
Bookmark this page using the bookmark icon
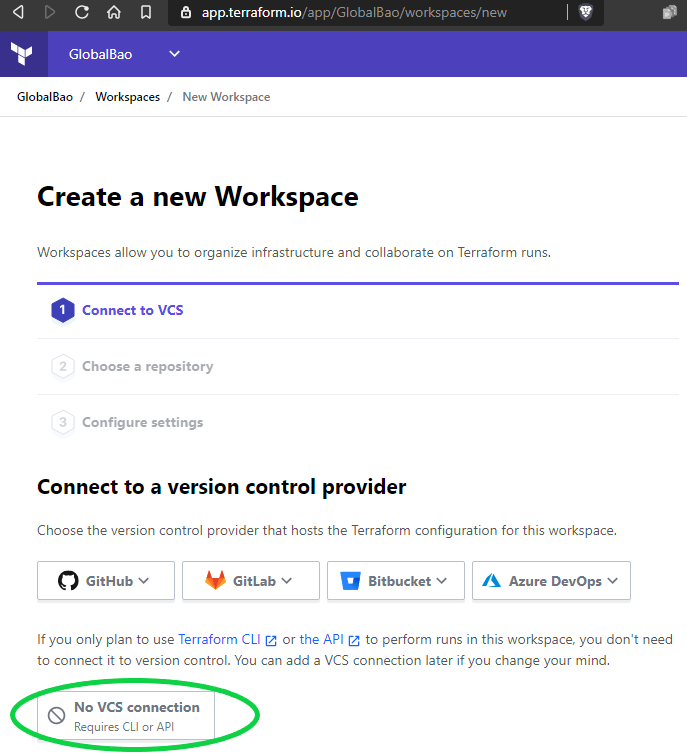pos(146,12)
